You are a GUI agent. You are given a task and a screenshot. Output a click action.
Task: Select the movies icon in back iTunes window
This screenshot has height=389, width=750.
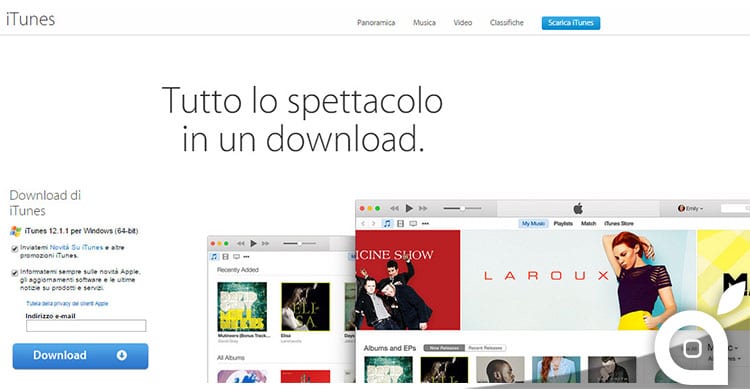click(225, 257)
